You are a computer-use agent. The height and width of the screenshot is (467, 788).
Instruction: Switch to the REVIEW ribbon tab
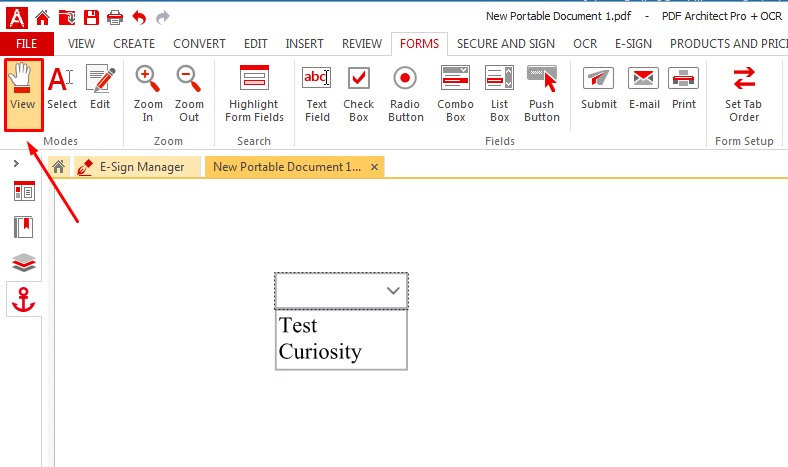[x=362, y=44]
